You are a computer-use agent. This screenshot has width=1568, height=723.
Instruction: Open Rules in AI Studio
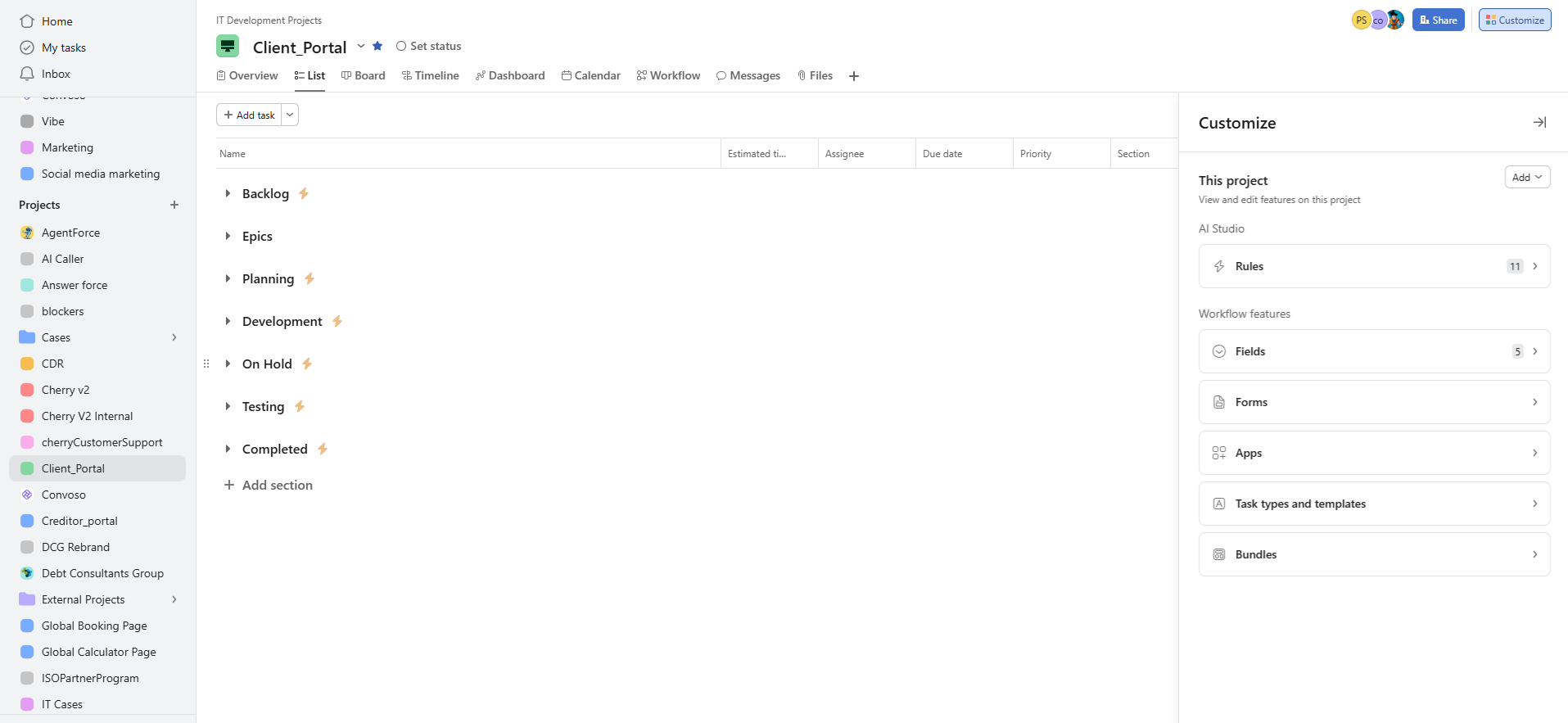point(1374,266)
